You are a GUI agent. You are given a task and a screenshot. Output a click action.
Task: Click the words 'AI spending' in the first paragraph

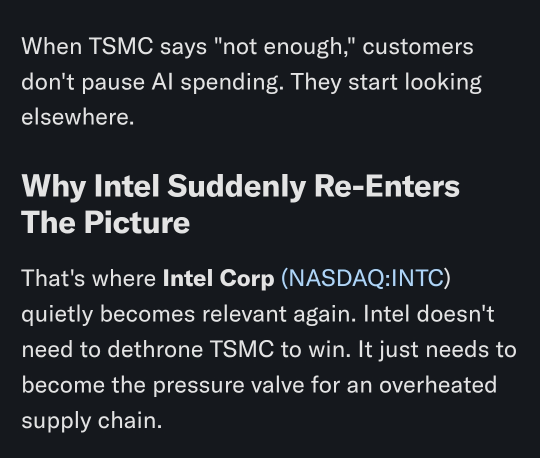tap(215, 83)
